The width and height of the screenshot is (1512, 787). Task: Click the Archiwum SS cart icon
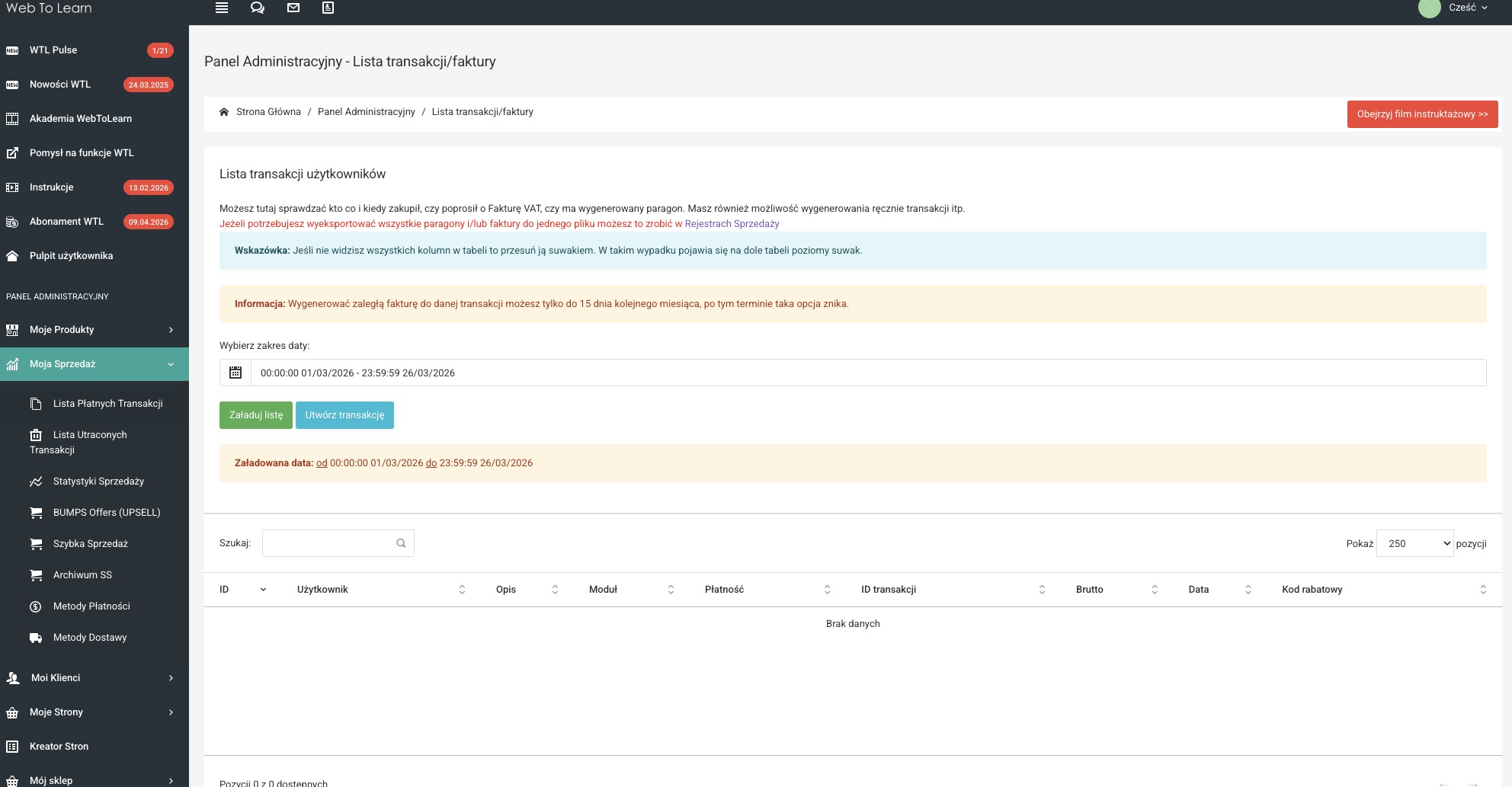(36, 575)
